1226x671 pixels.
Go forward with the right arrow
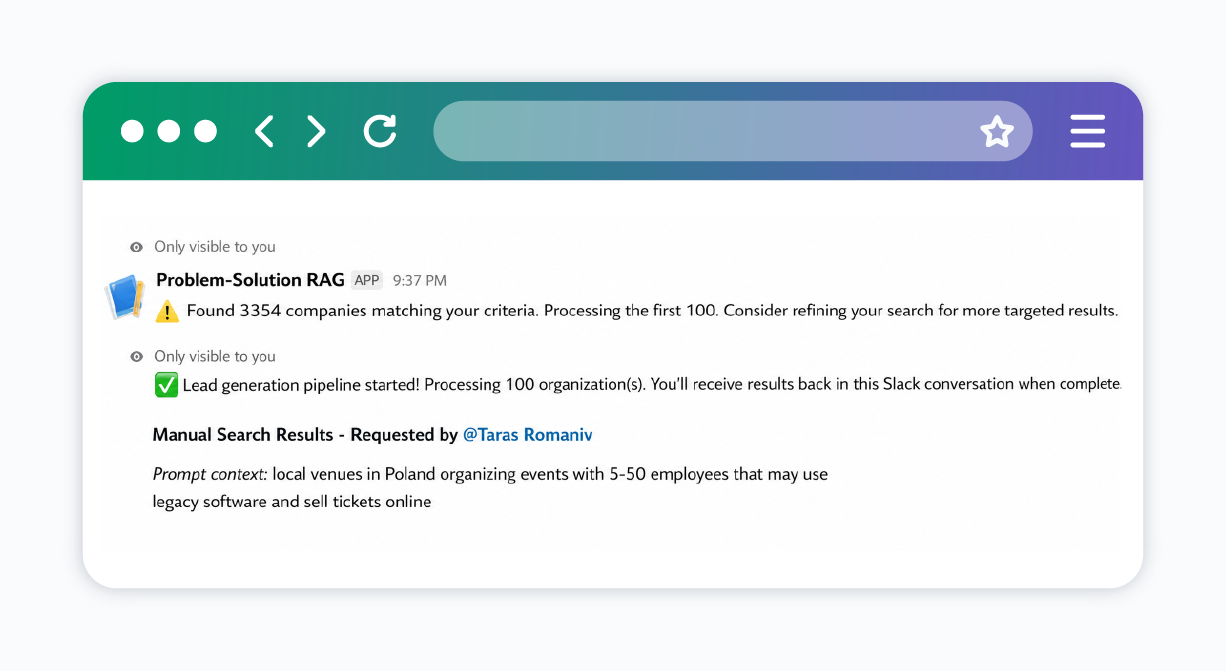pyautogui.click(x=316, y=131)
